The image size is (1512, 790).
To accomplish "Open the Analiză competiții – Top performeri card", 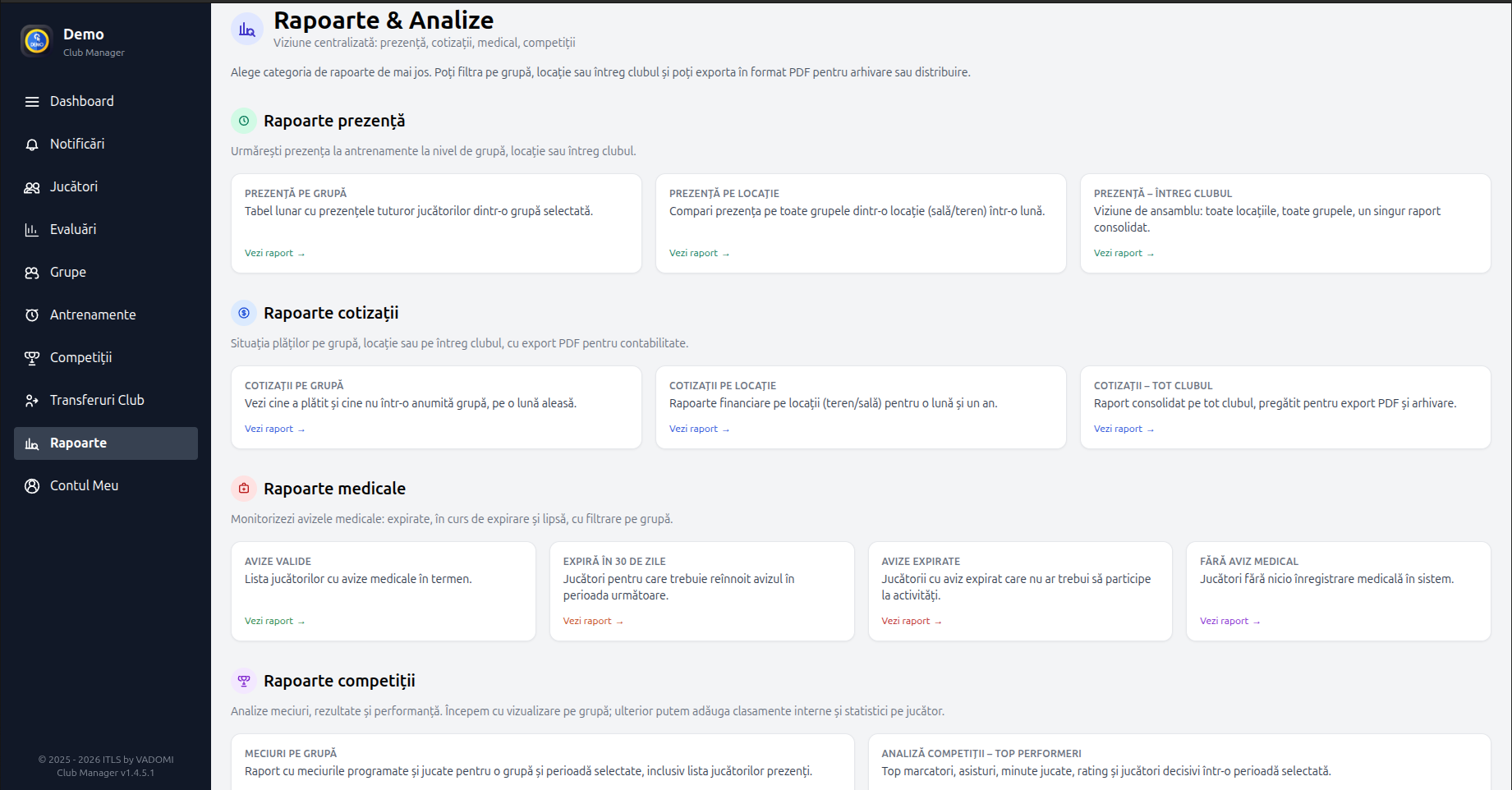I will pyautogui.click(x=1179, y=762).
